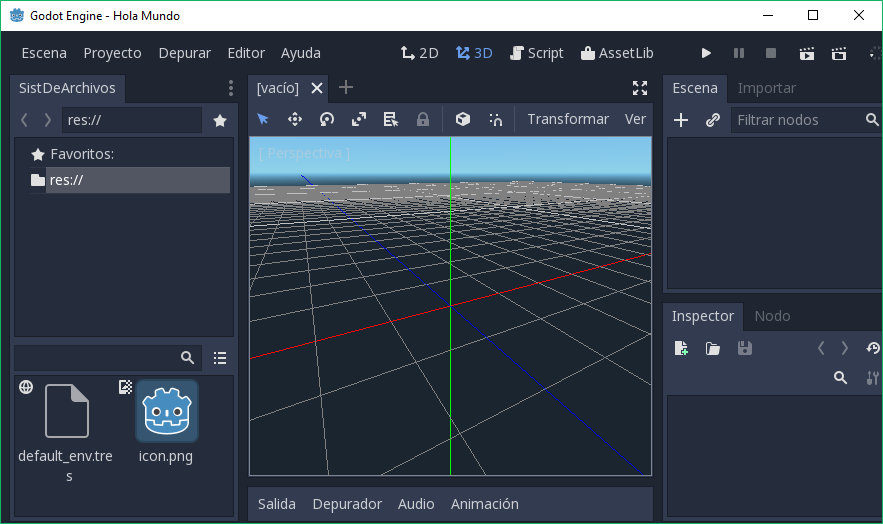Switch to the Importar tab
Viewport: 883px width, 524px height.
click(x=766, y=88)
